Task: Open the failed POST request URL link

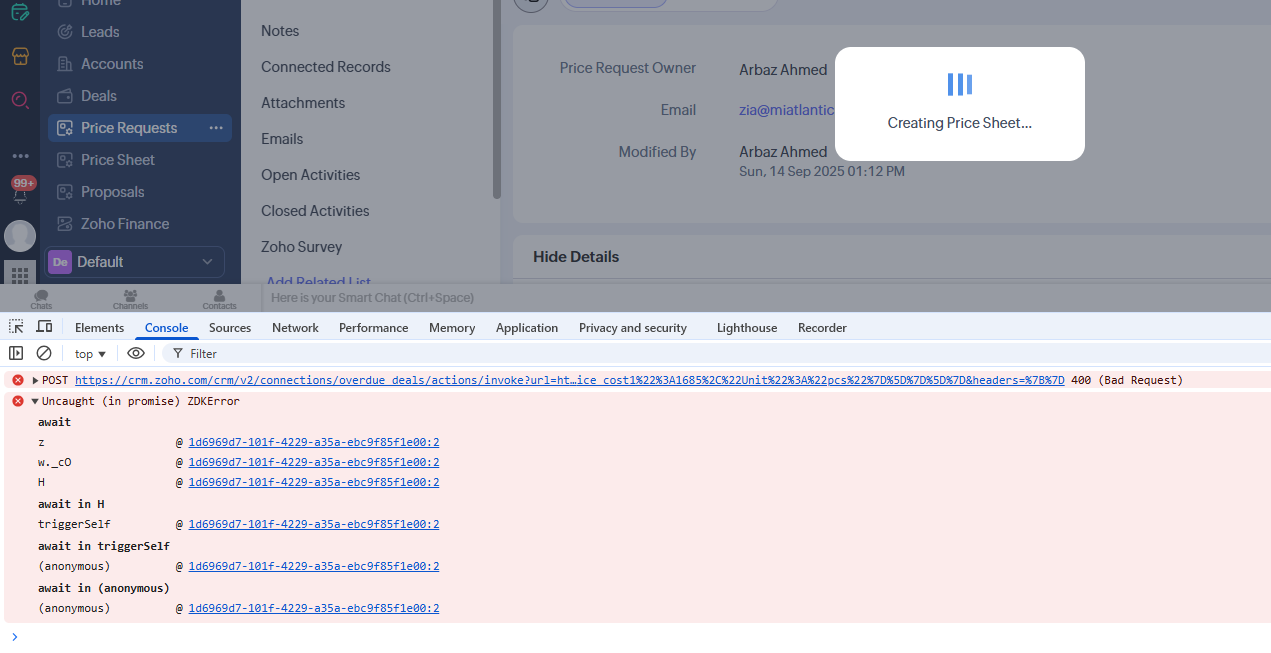Action: click(570, 380)
